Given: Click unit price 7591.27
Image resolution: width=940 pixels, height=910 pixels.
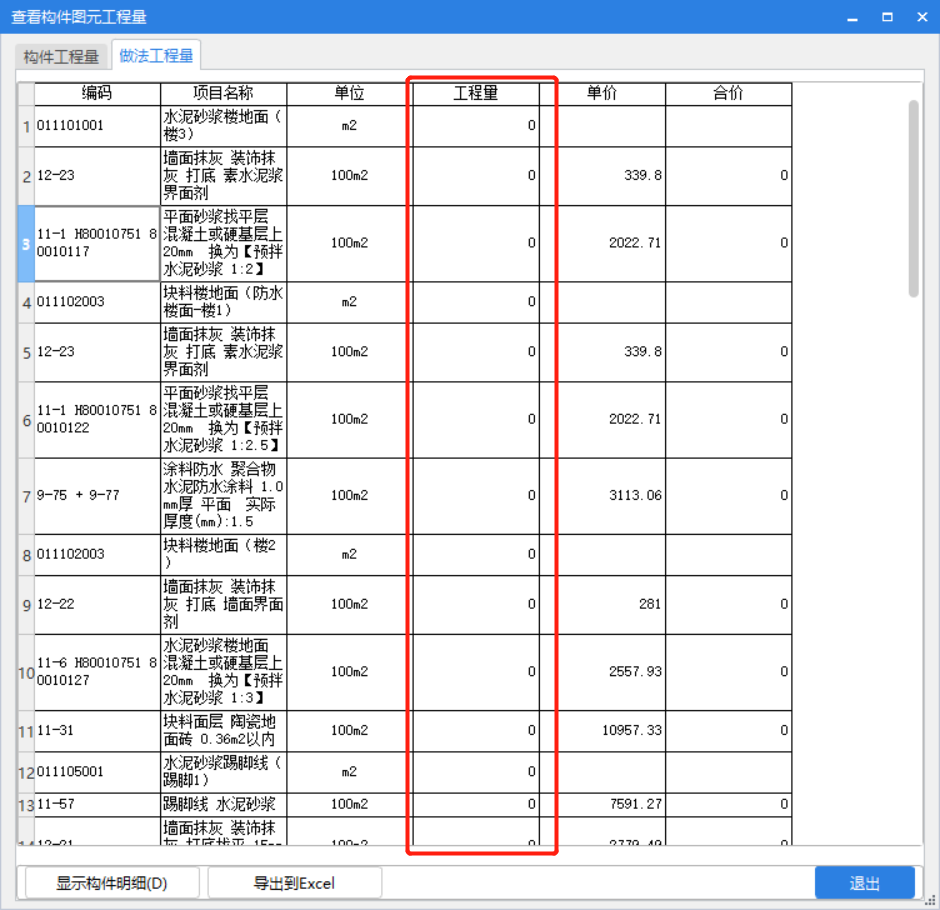Looking at the screenshot, I should [x=602, y=805].
